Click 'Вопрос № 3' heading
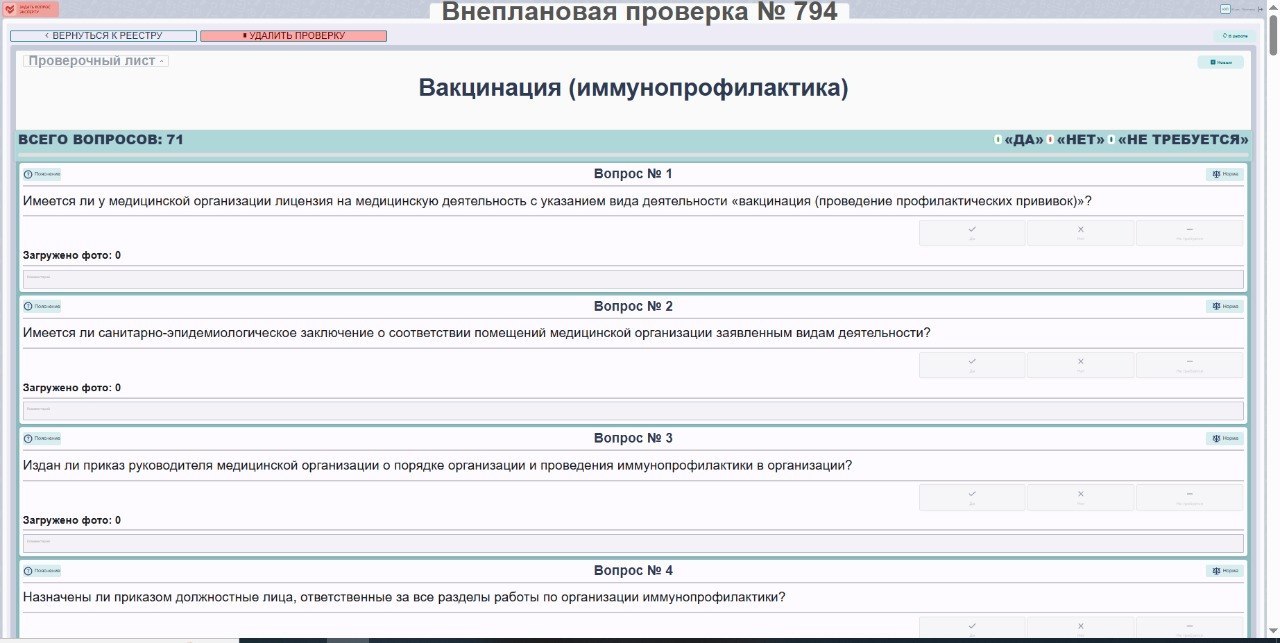1280x643 pixels. pos(633,438)
